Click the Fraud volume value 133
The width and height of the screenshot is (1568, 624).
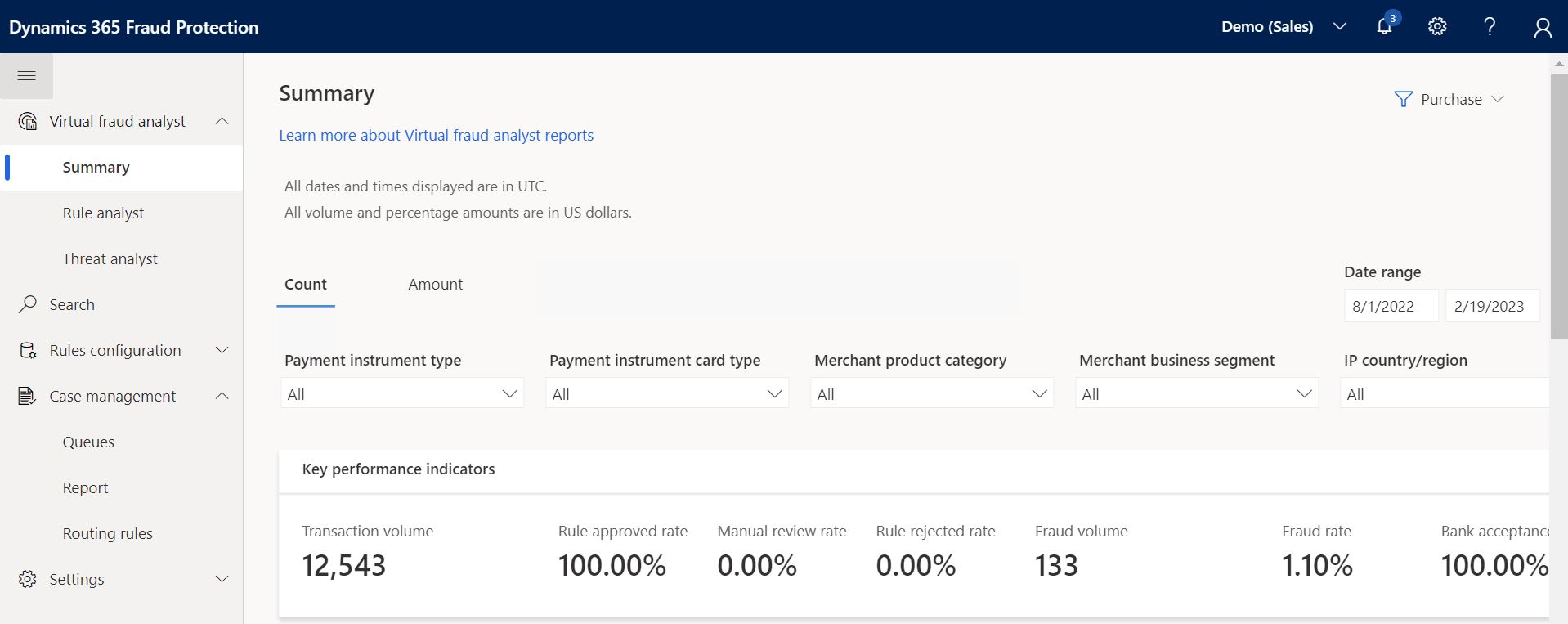coord(1056,566)
